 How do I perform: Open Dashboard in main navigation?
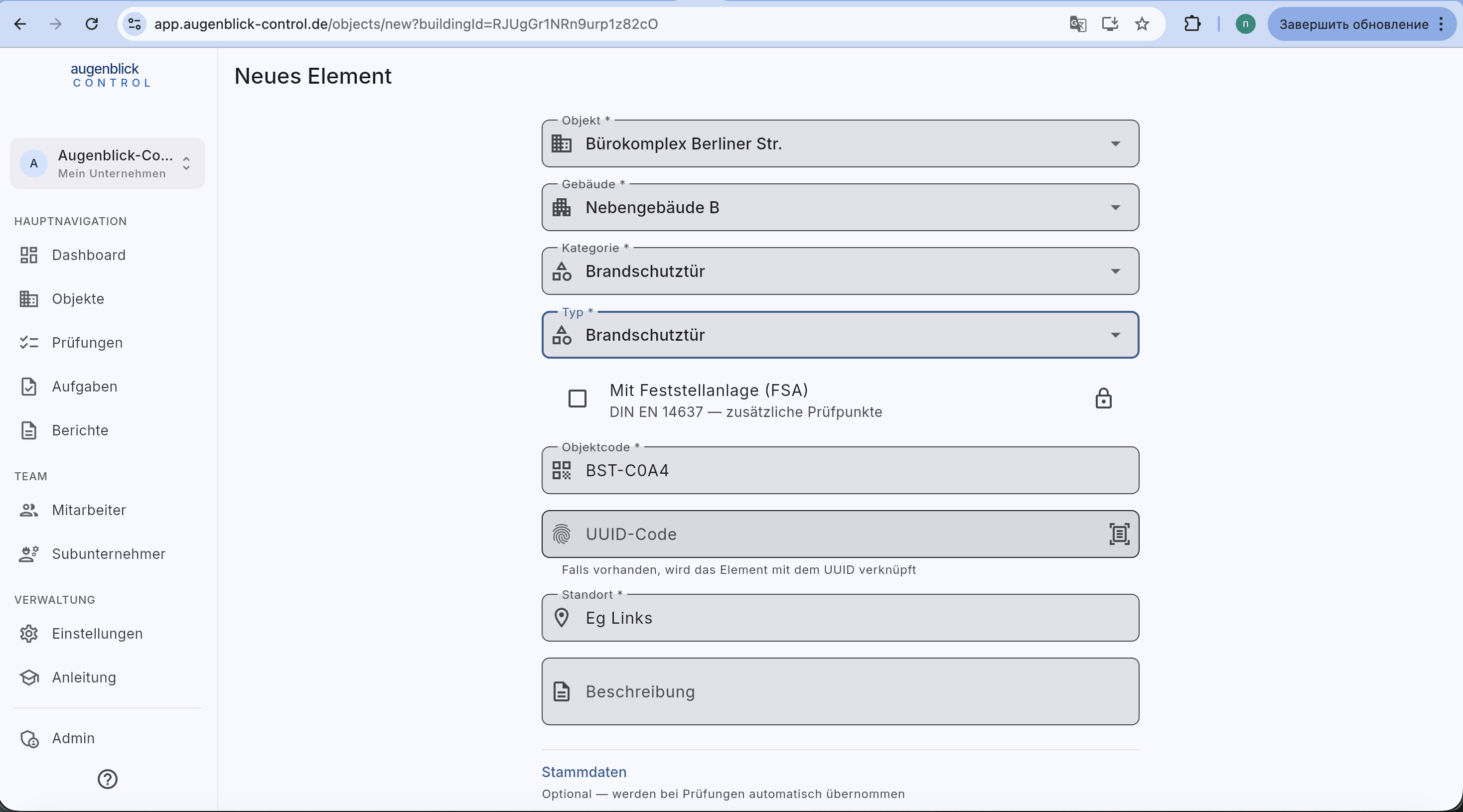coord(108,255)
